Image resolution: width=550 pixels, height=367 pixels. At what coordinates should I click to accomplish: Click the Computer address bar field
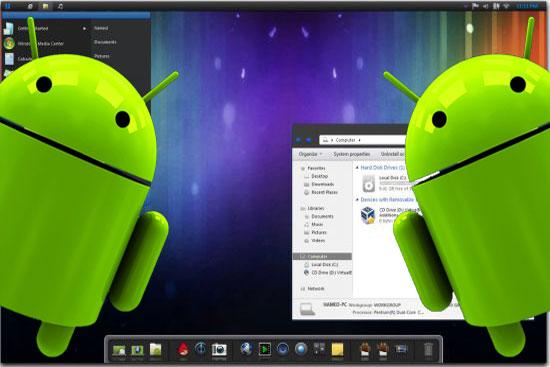[363, 140]
